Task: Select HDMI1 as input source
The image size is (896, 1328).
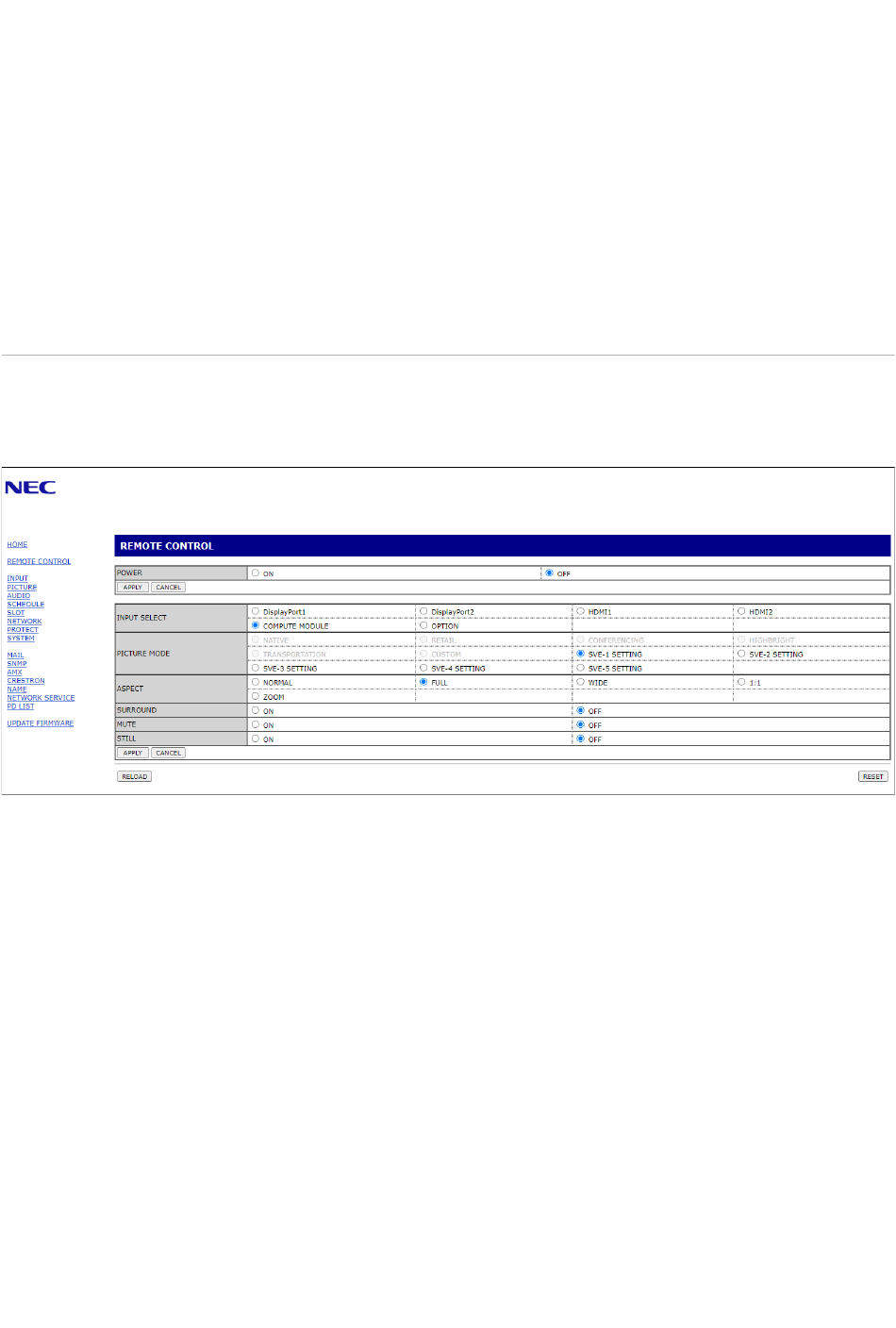Action: click(x=581, y=611)
